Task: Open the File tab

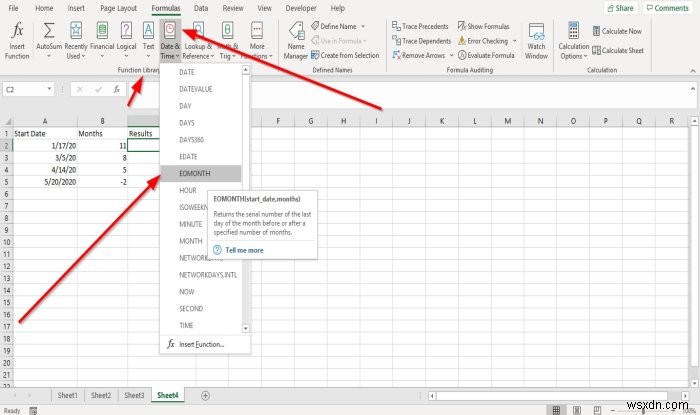Action: point(13,8)
